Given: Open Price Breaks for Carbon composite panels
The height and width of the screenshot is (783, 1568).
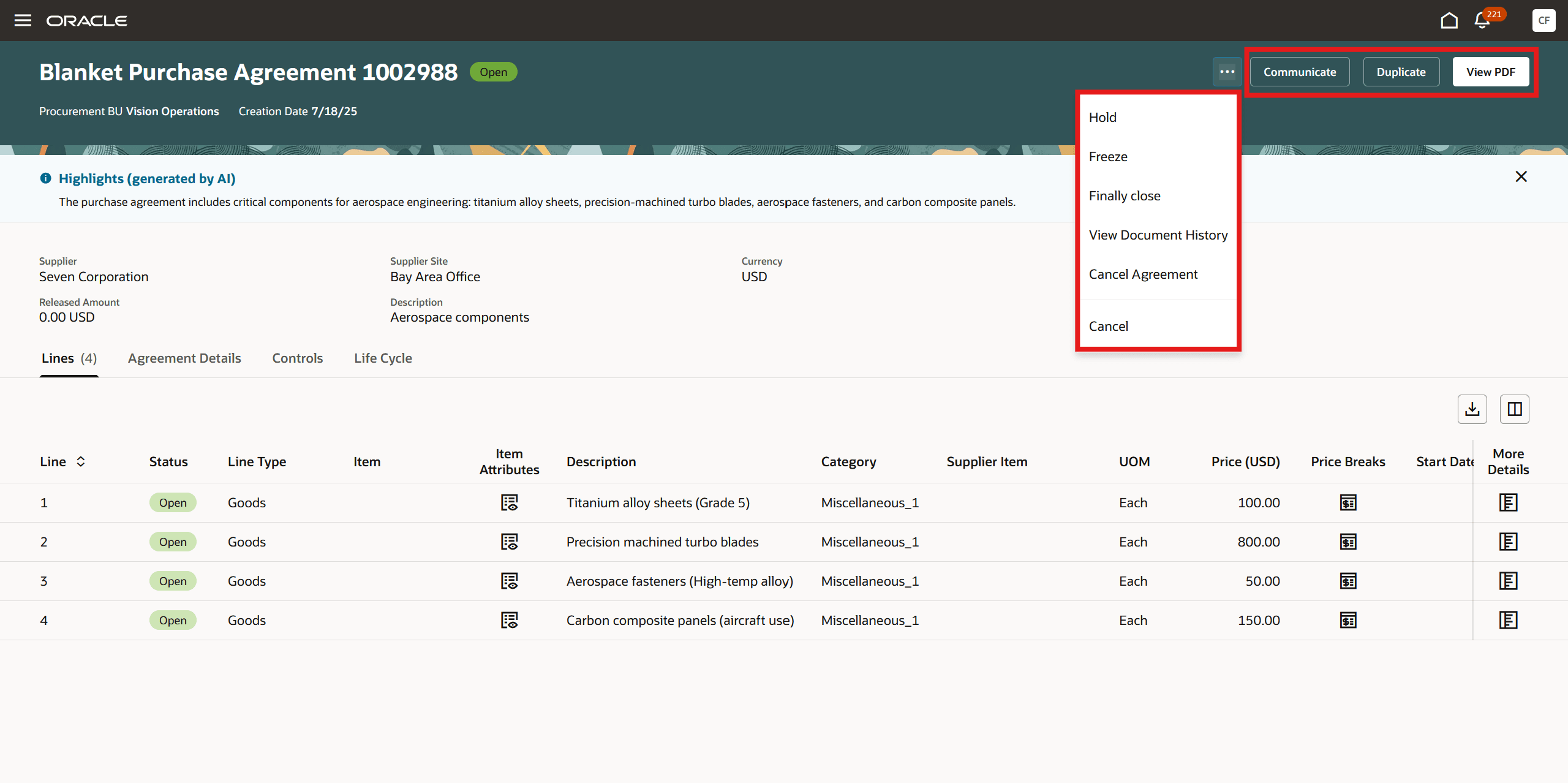Looking at the screenshot, I should (x=1347, y=620).
